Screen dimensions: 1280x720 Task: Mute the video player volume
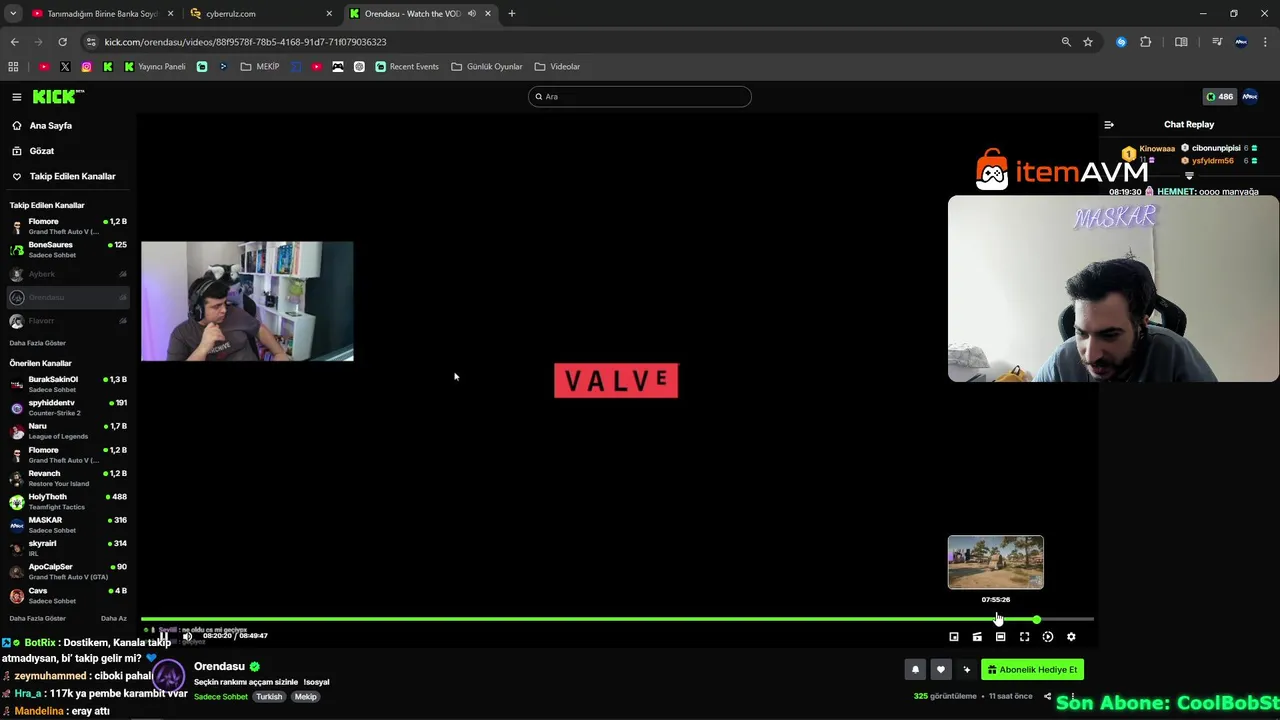coord(187,636)
